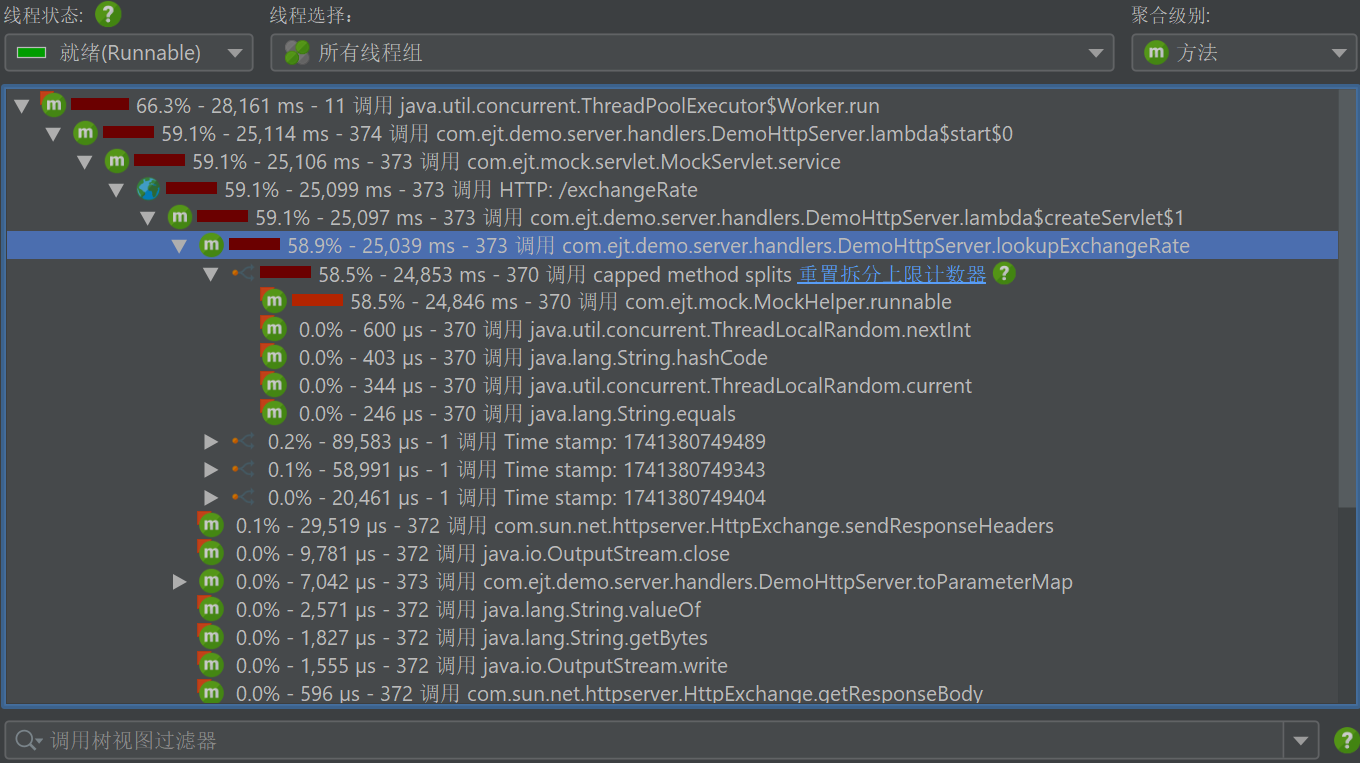Screen dimensions: 1360x763
Task: Click method icon of MockHelper.runnable row
Action: [x=273, y=301]
